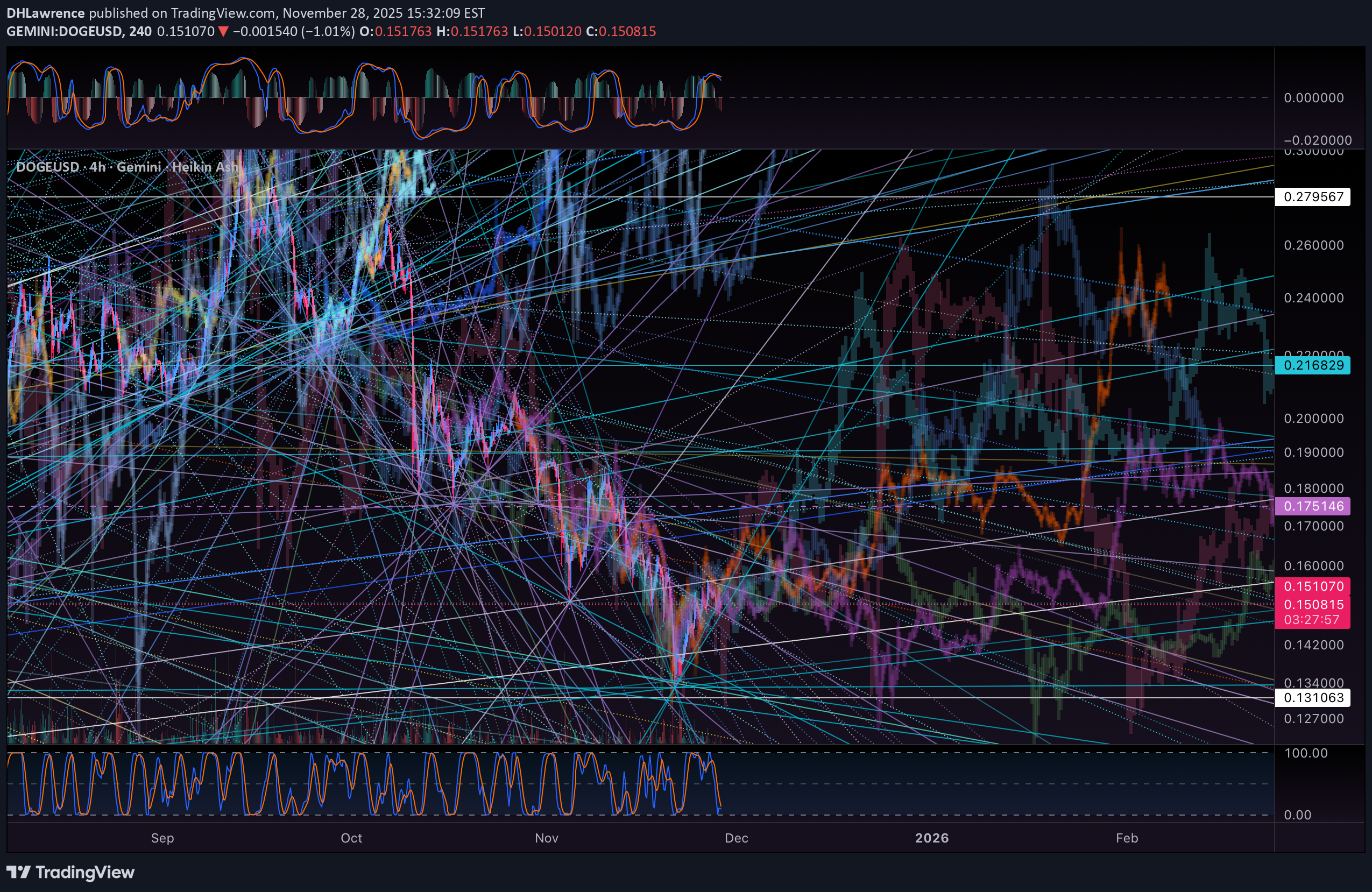This screenshot has height=892, width=1372.
Task: Click the 0.150815 close price label
Action: pos(1313,604)
